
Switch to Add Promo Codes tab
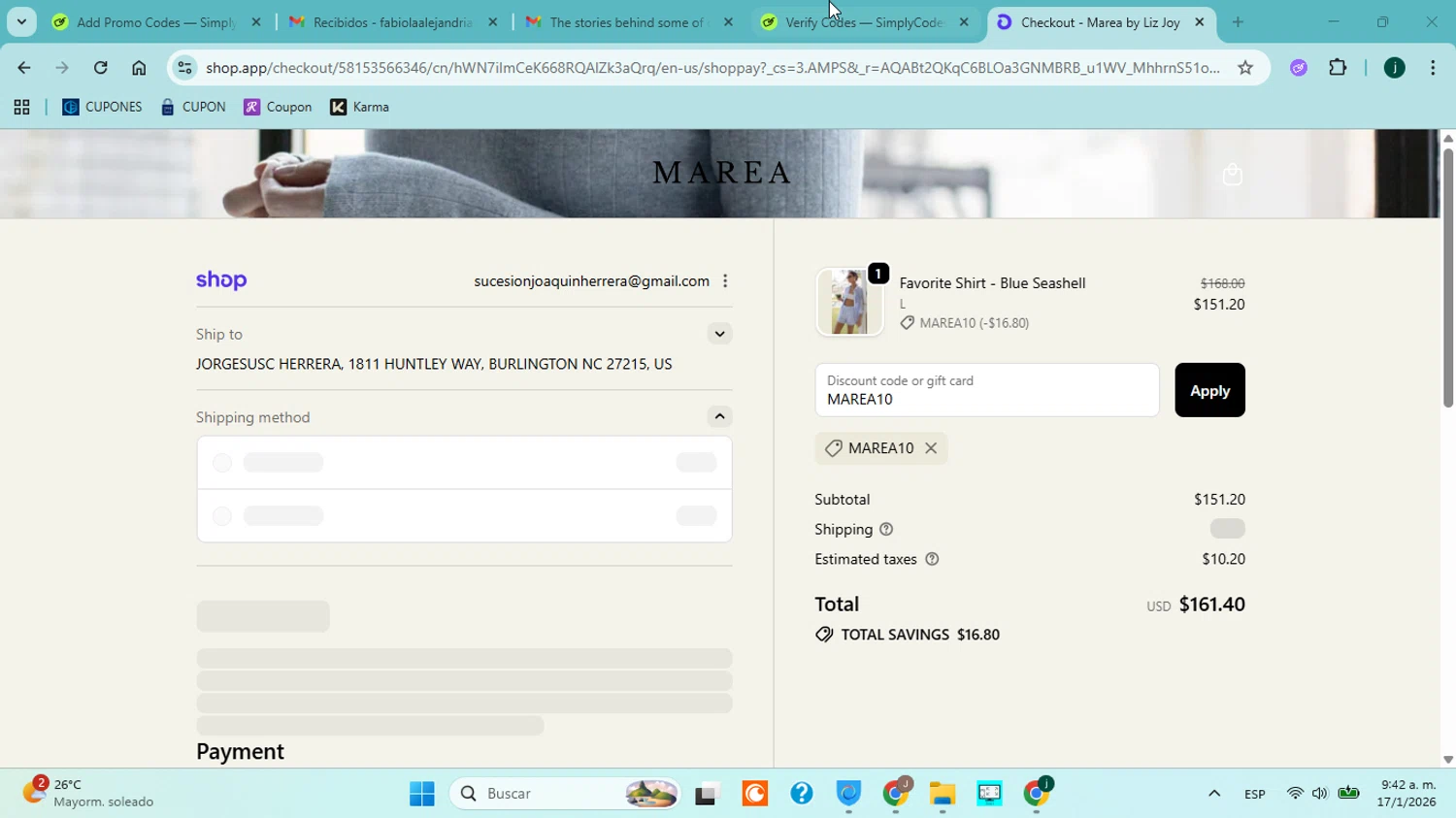(155, 22)
